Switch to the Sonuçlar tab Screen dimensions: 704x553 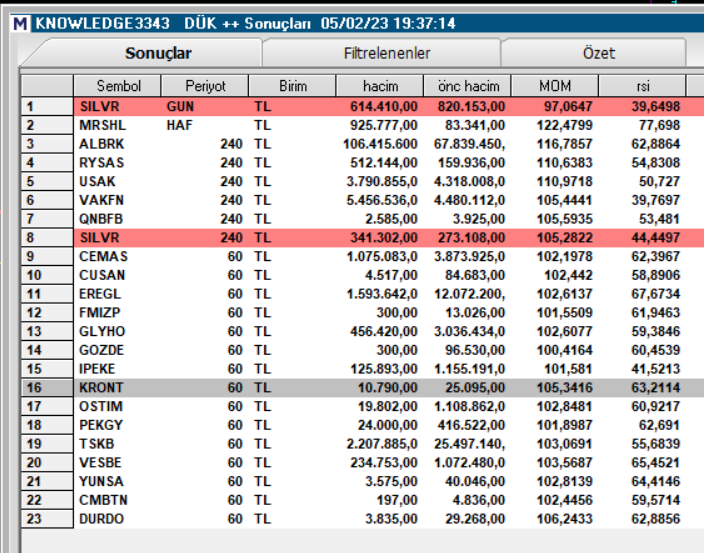coord(158,53)
